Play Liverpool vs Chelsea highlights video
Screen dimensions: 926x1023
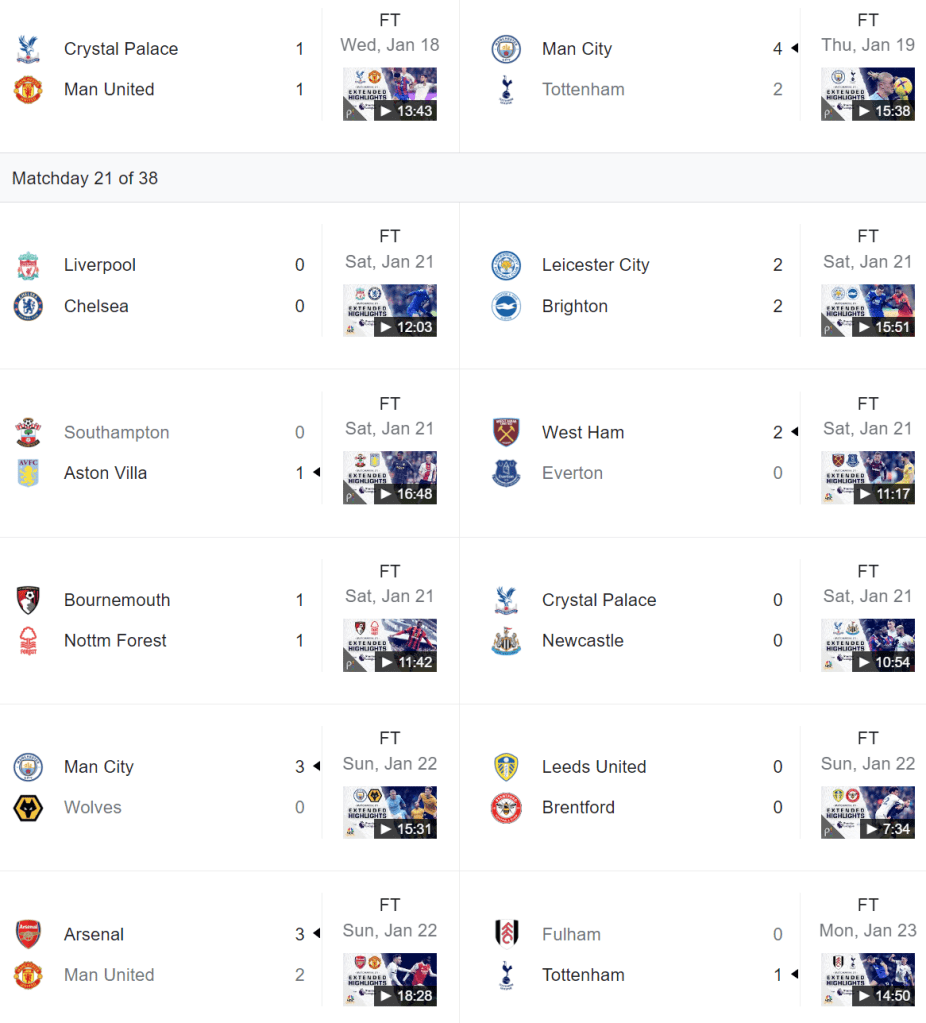(x=390, y=311)
